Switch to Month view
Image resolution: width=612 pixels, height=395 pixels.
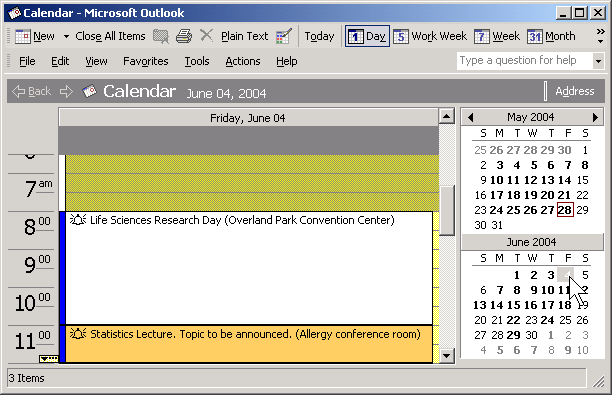[551, 36]
